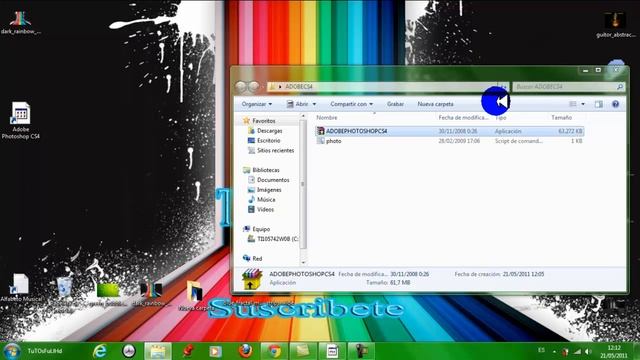Screen dimensions: 640x360
Task: Open the Documentos library
Action: point(273,180)
